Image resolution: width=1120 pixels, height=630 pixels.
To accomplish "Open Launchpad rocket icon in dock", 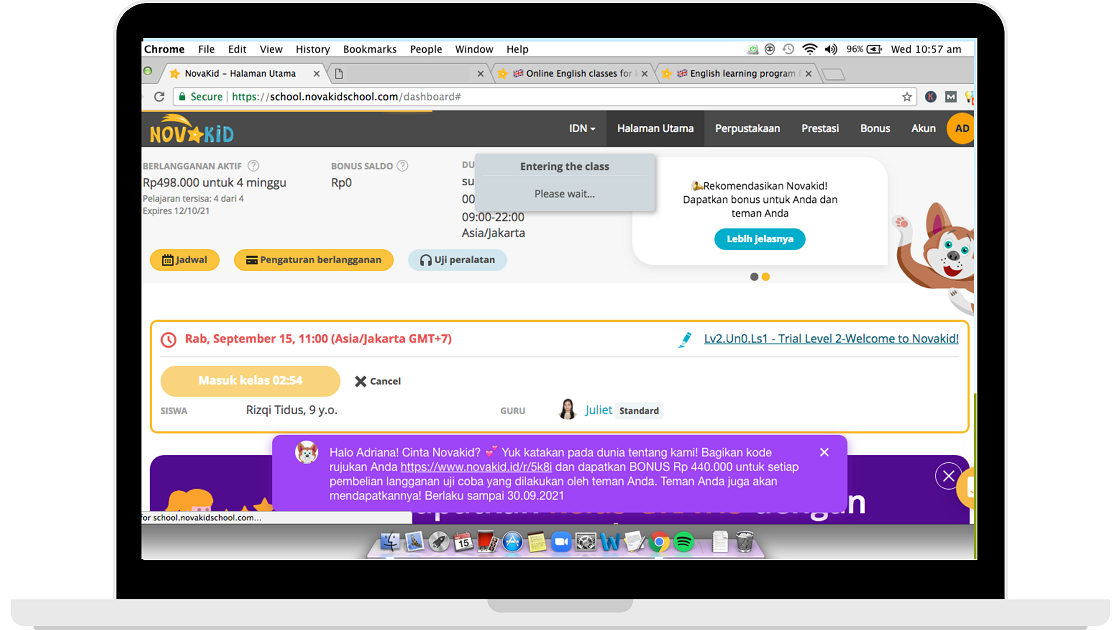I will [x=439, y=542].
